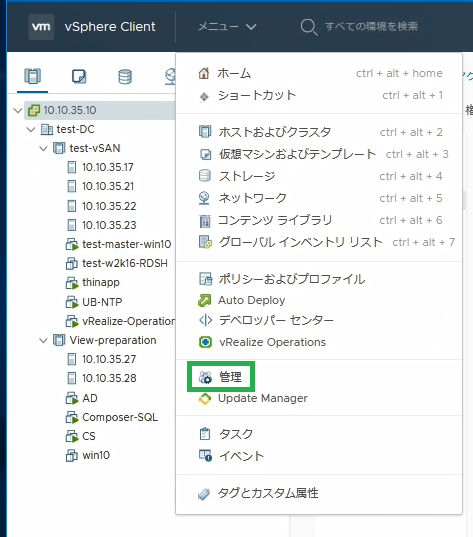This screenshot has width=473, height=537.
Task: Click the ホーム house icon in menu
Action: click(x=204, y=73)
